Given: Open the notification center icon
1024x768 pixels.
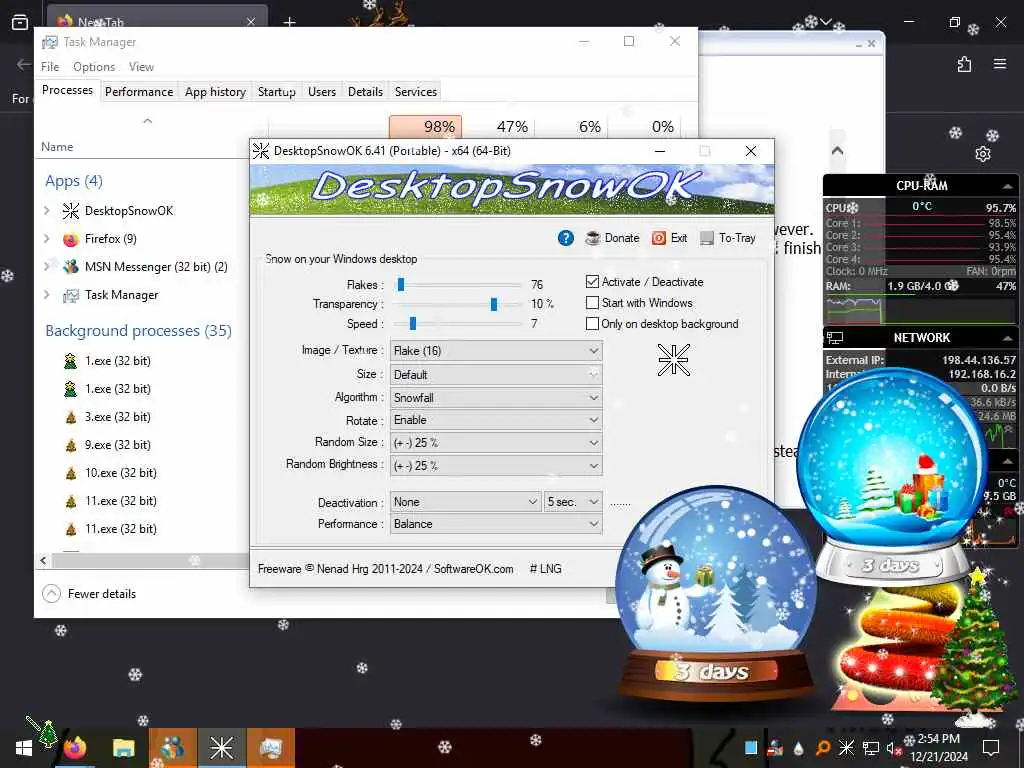Looking at the screenshot, I should [x=991, y=748].
